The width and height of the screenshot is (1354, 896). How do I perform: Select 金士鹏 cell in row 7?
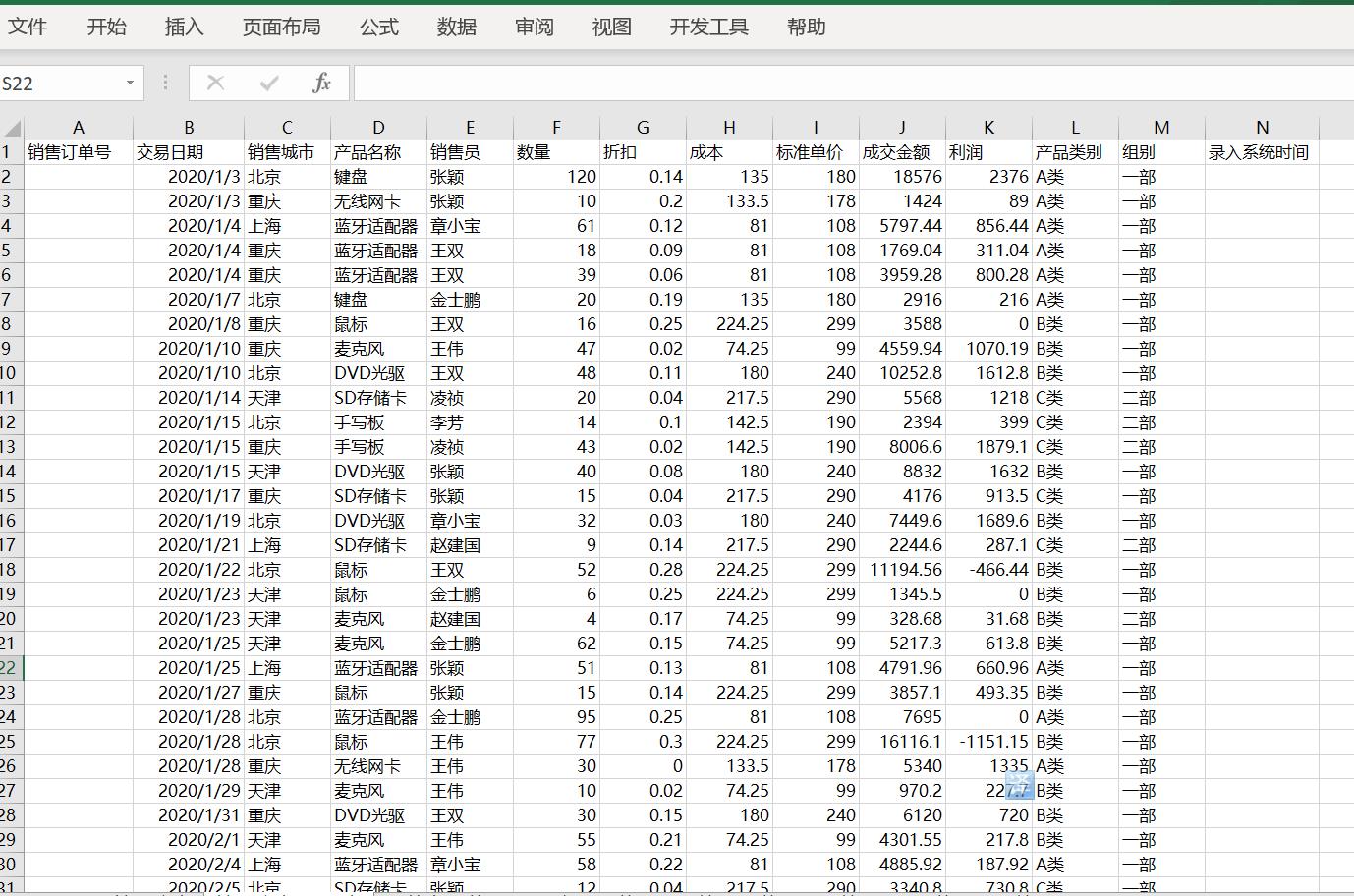pos(470,300)
